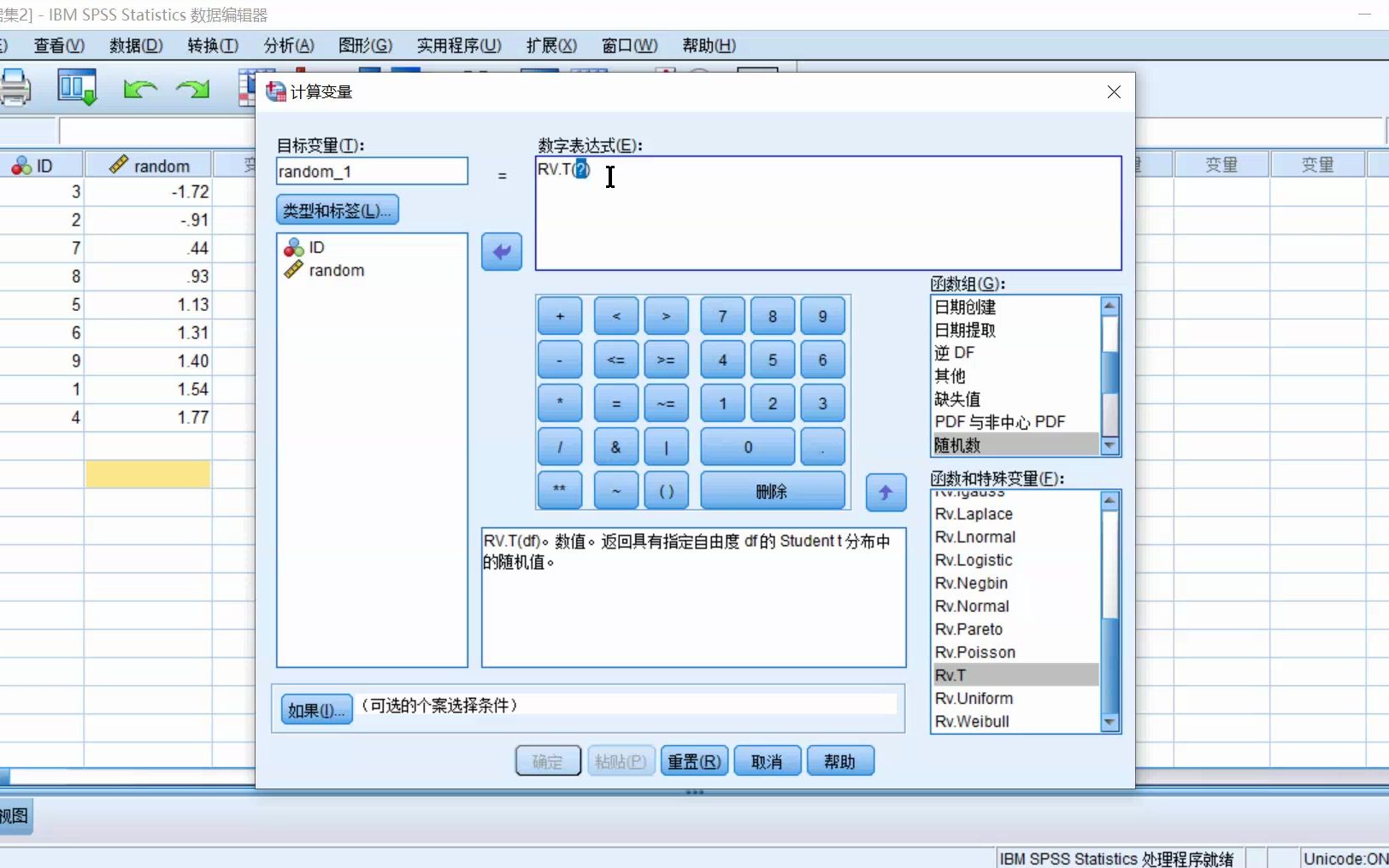
Task: Click the blue arrow to insert the selected variable
Action: coord(501,251)
